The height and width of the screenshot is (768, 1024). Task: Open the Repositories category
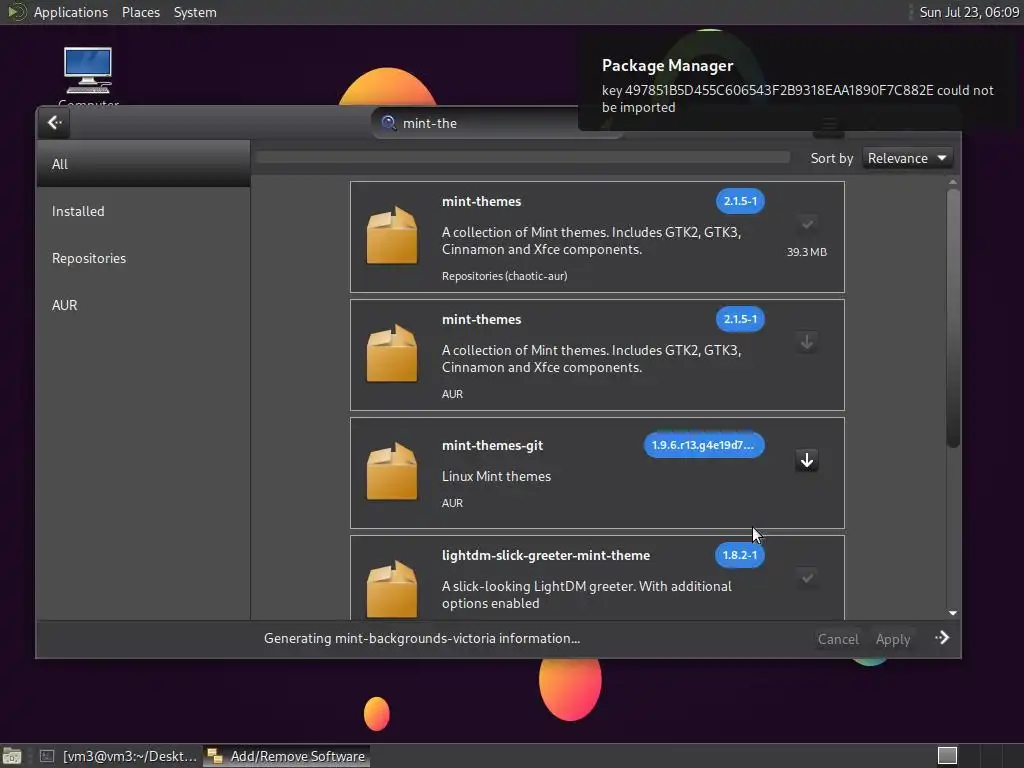pos(143,258)
